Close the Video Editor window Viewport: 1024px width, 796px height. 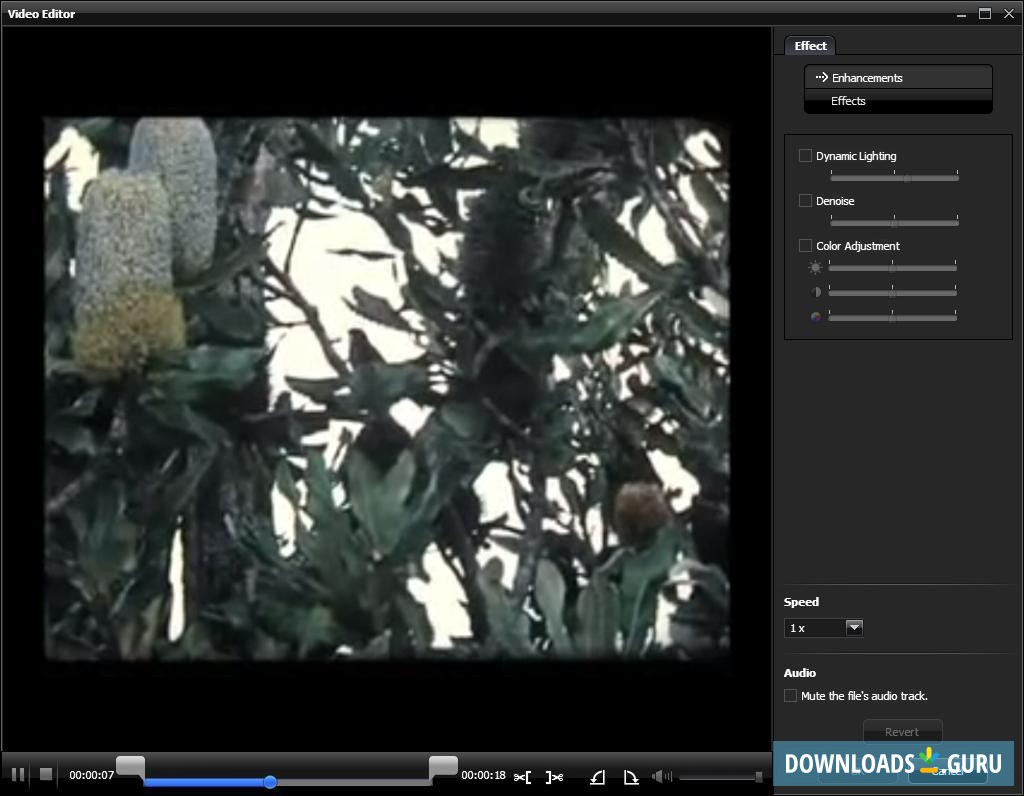(1008, 14)
